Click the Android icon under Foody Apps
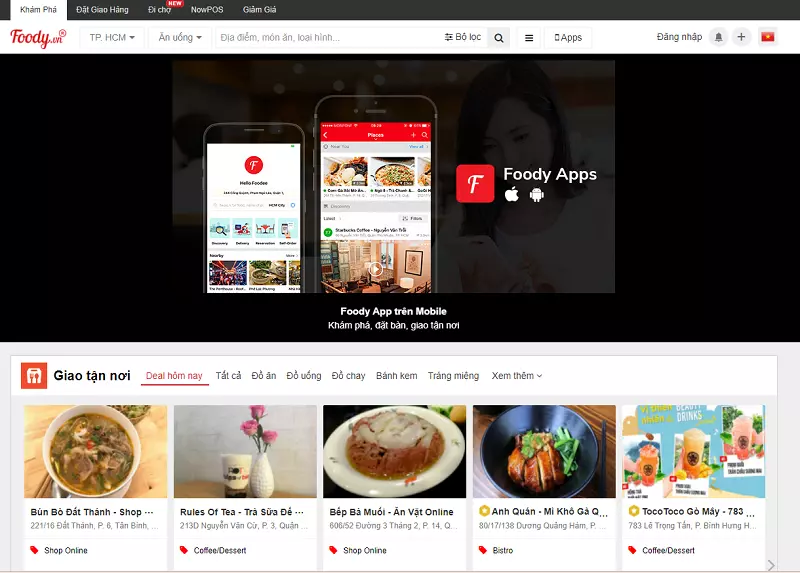 point(536,195)
